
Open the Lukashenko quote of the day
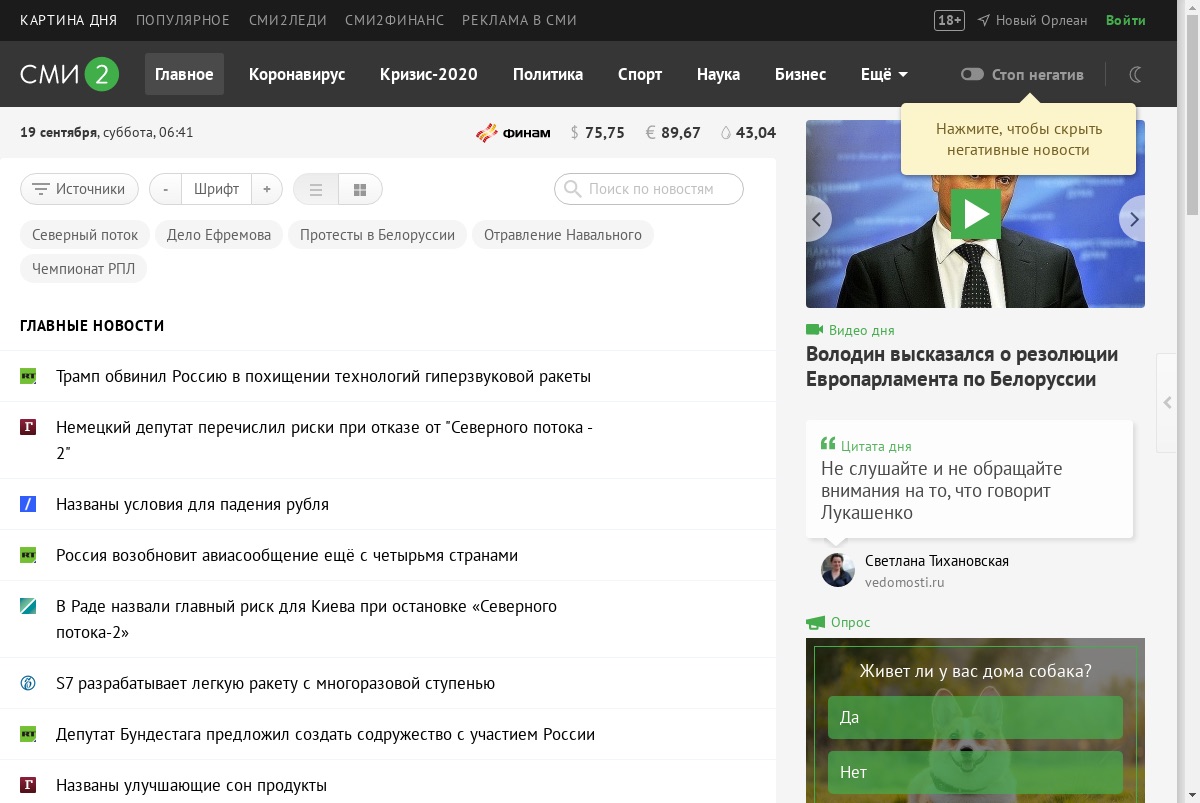(x=942, y=490)
